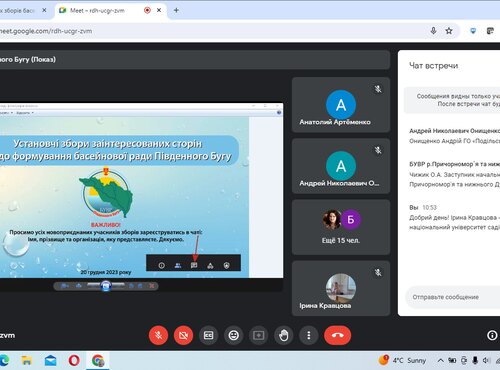Show hidden system tray icons chevron
The image size is (500, 370).
[440, 360]
